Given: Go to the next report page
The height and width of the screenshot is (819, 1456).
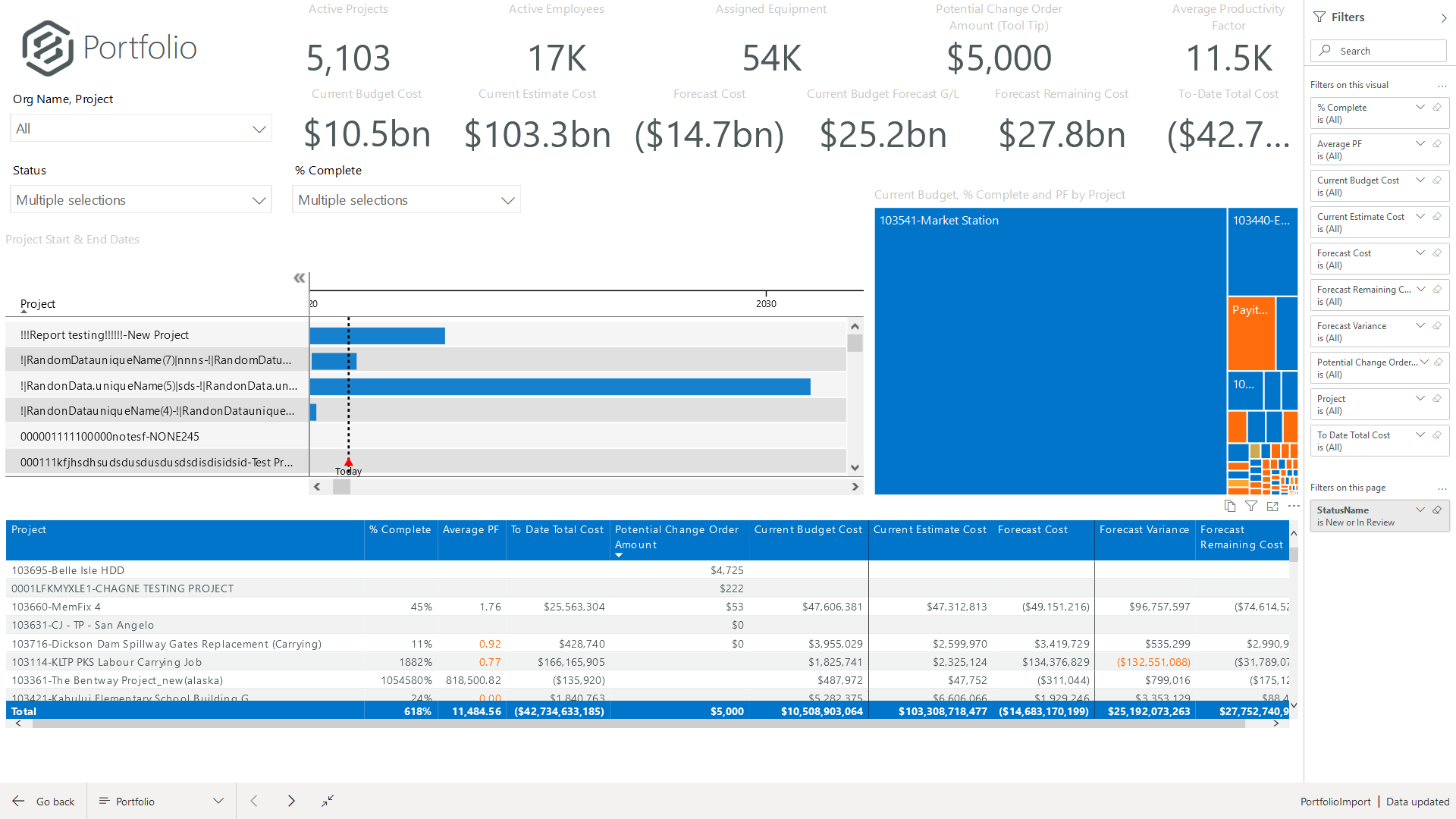Looking at the screenshot, I should pos(291,801).
